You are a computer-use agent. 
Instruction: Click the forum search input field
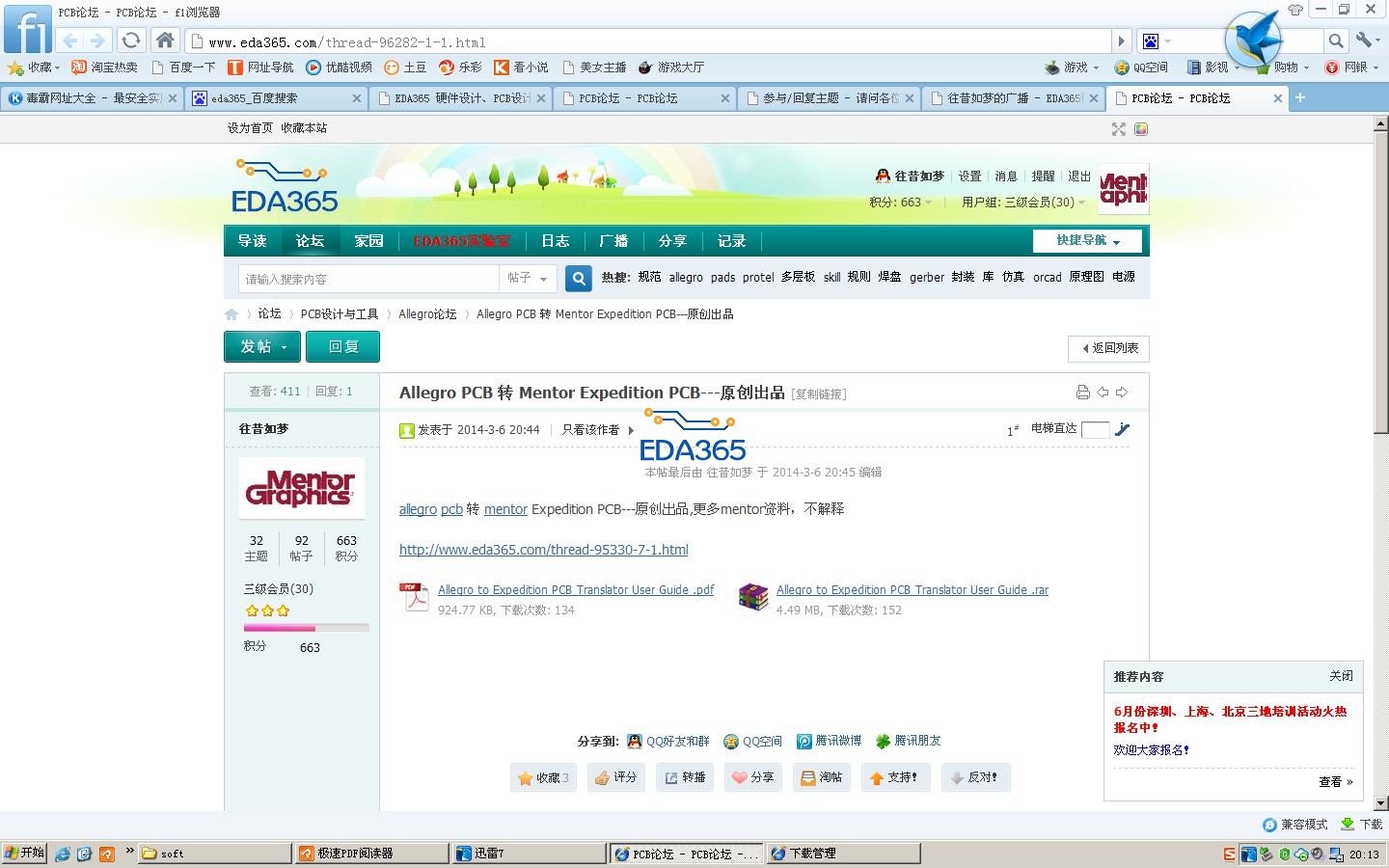point(368,279)
